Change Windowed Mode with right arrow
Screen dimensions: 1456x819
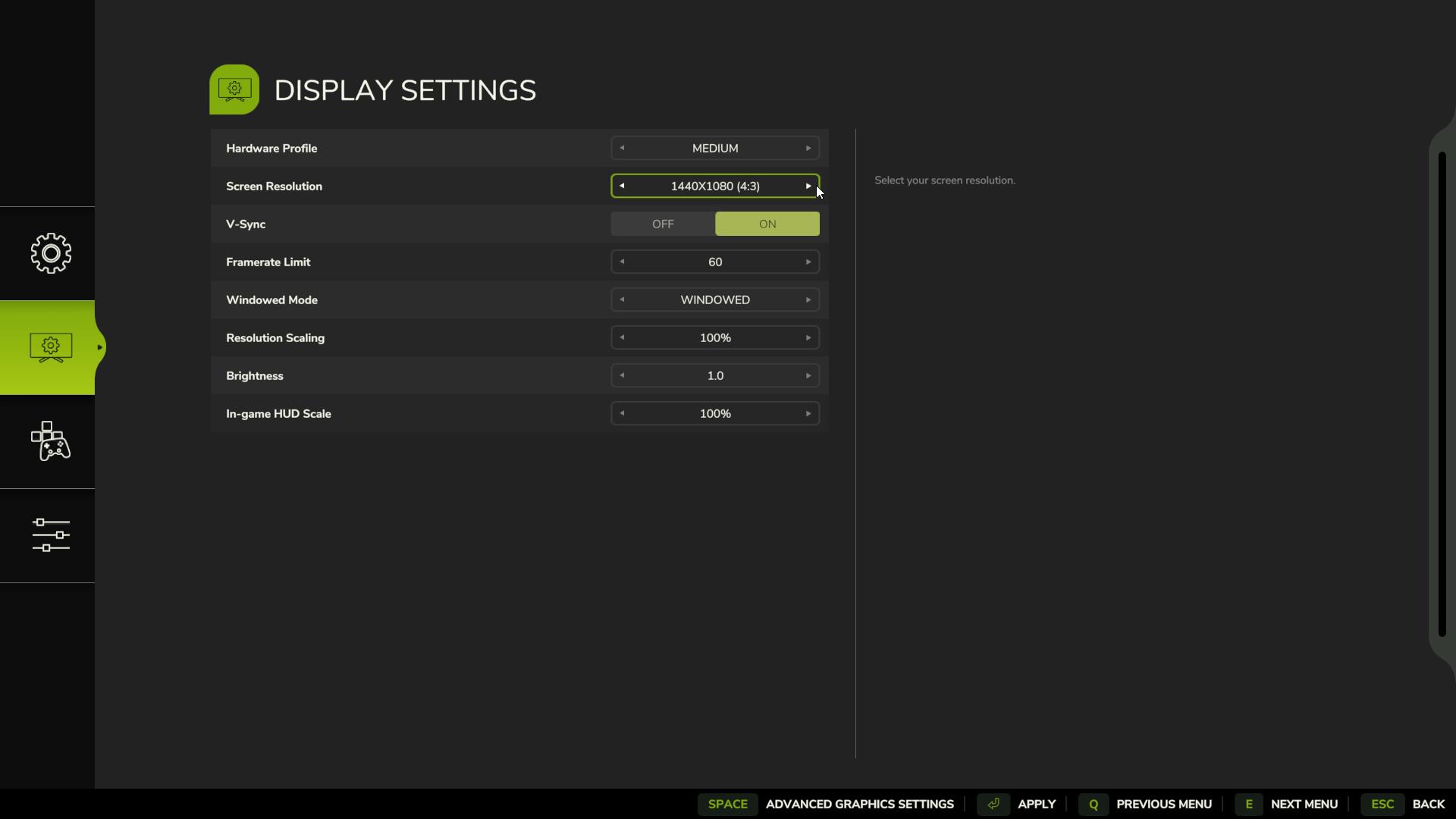click(x=808, y=300)
